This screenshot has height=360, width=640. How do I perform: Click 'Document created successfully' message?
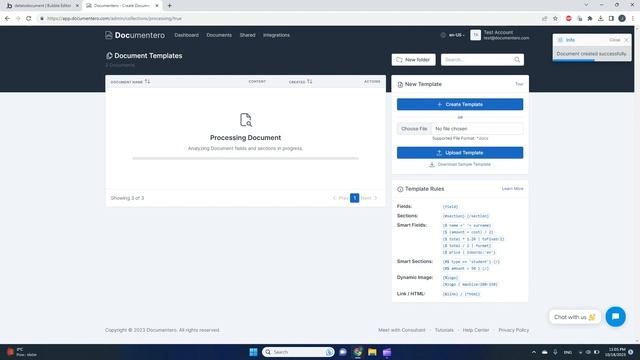click(591, 53)
